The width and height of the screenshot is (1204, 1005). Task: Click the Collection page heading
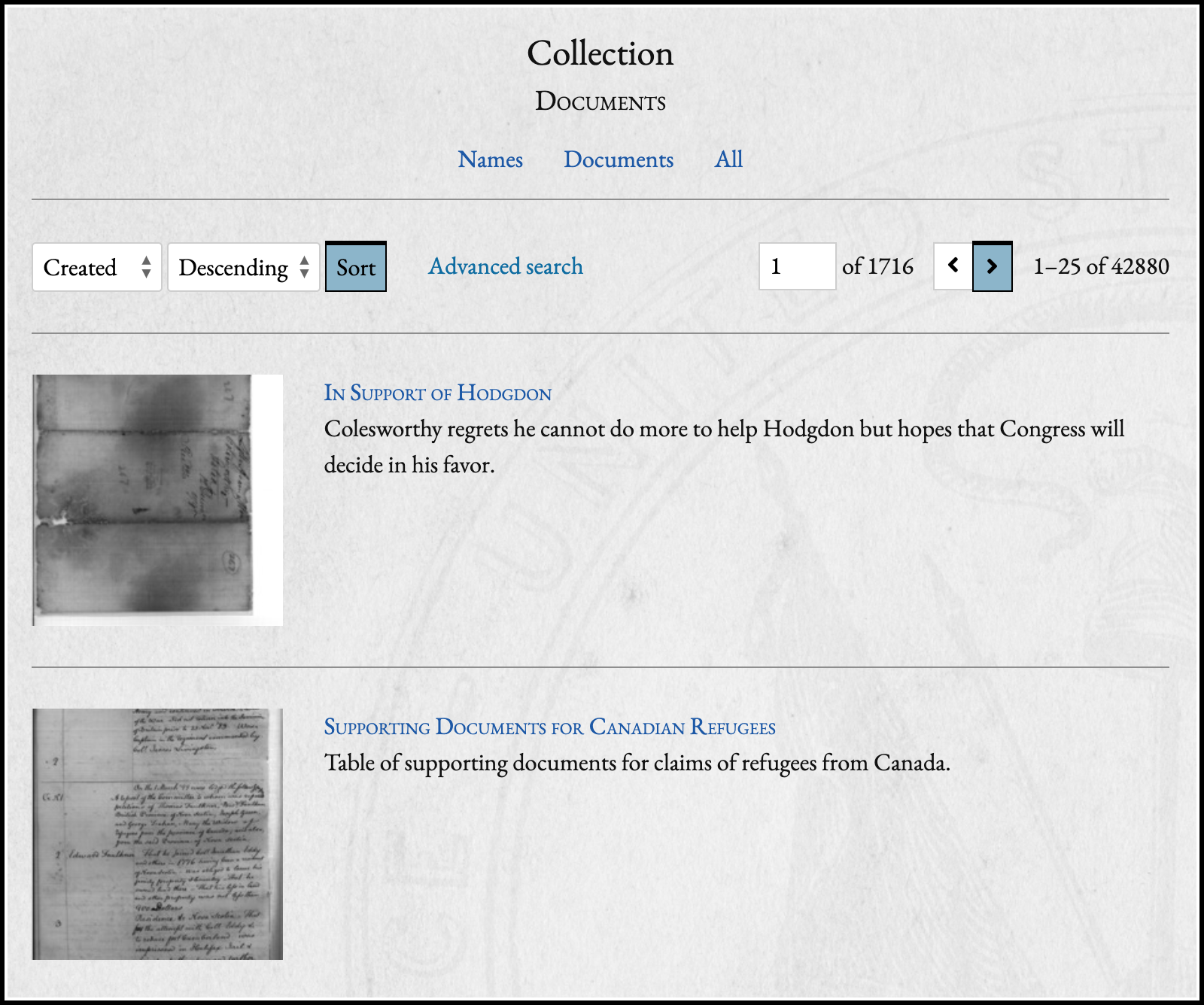pyautogui.click(x=600, y=53)
